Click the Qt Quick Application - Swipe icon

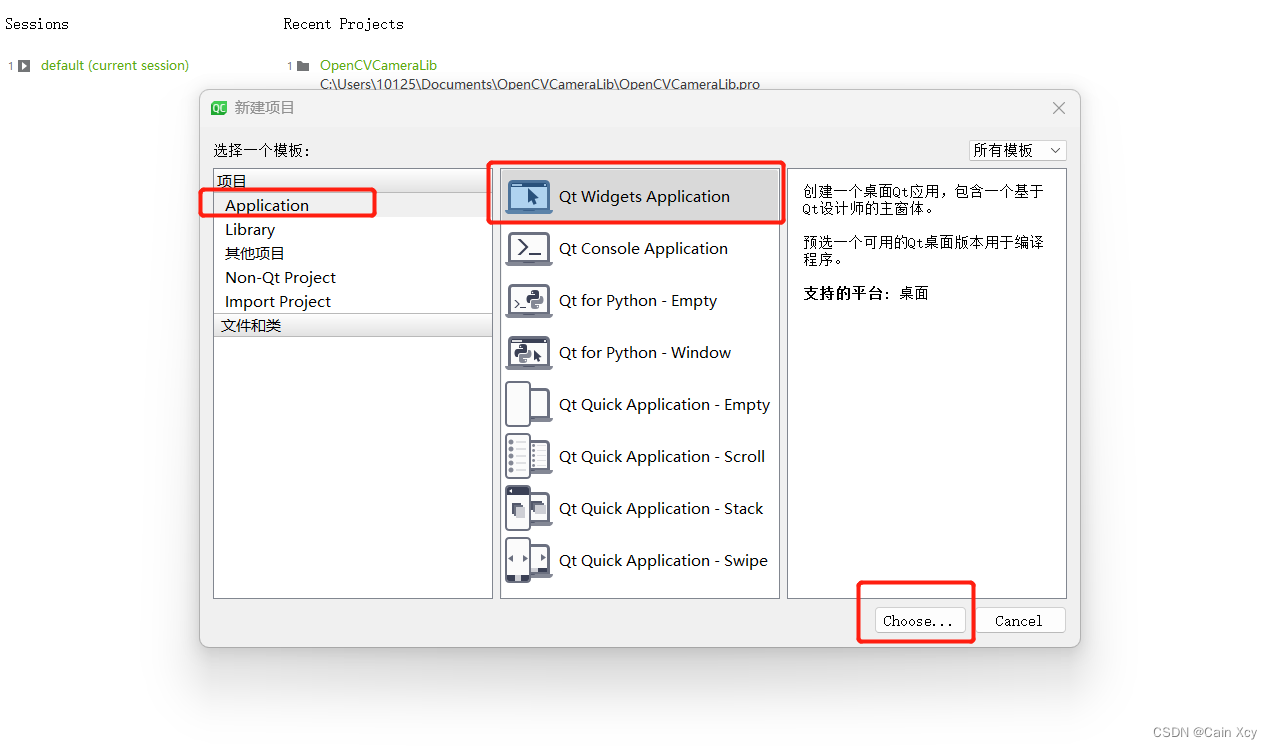(529, 561)
